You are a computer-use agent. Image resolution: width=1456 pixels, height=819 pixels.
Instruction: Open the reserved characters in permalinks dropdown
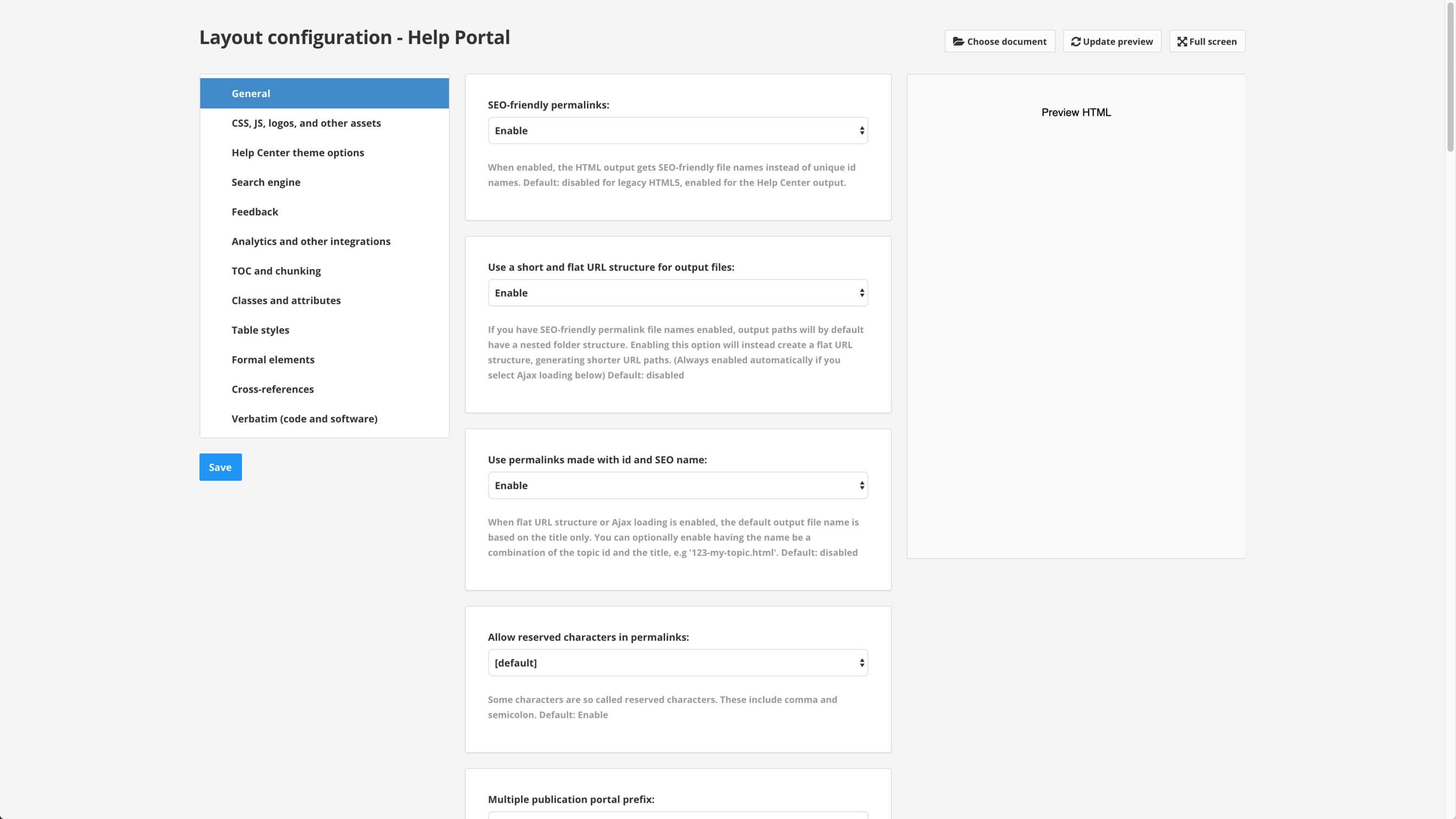coord(677,662)
